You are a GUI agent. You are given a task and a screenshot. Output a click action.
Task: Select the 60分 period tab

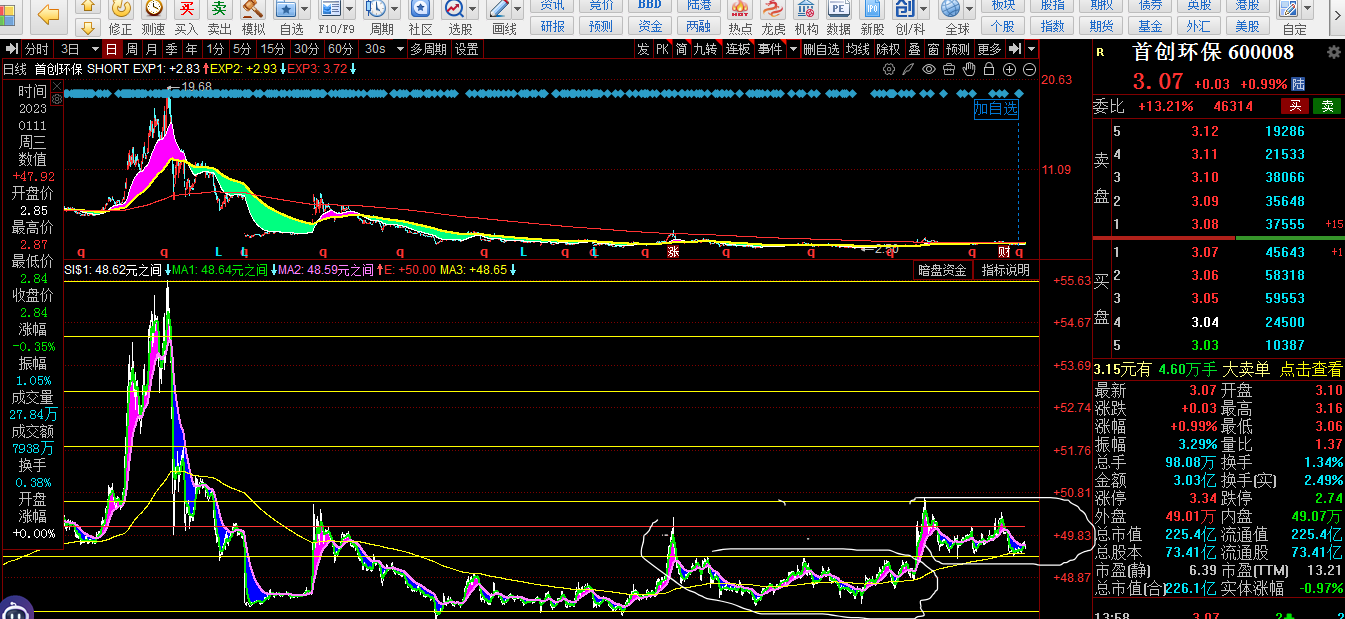(340, 49)
